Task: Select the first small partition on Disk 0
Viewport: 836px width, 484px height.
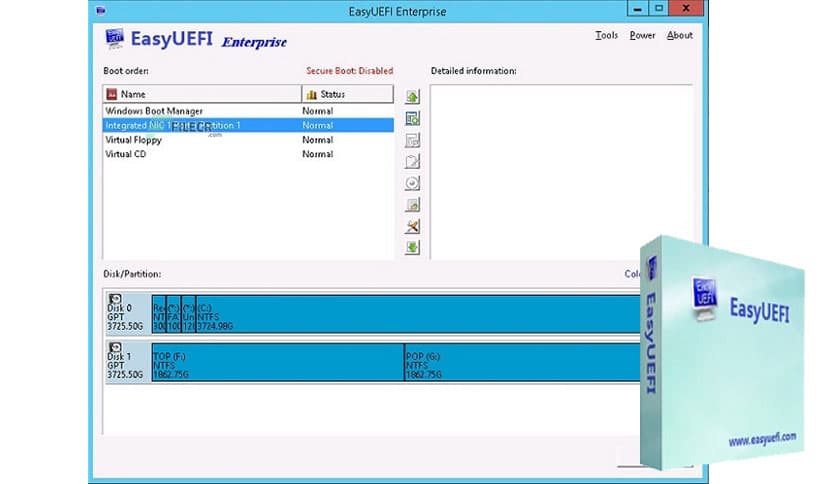Action: tap(159, 314)
